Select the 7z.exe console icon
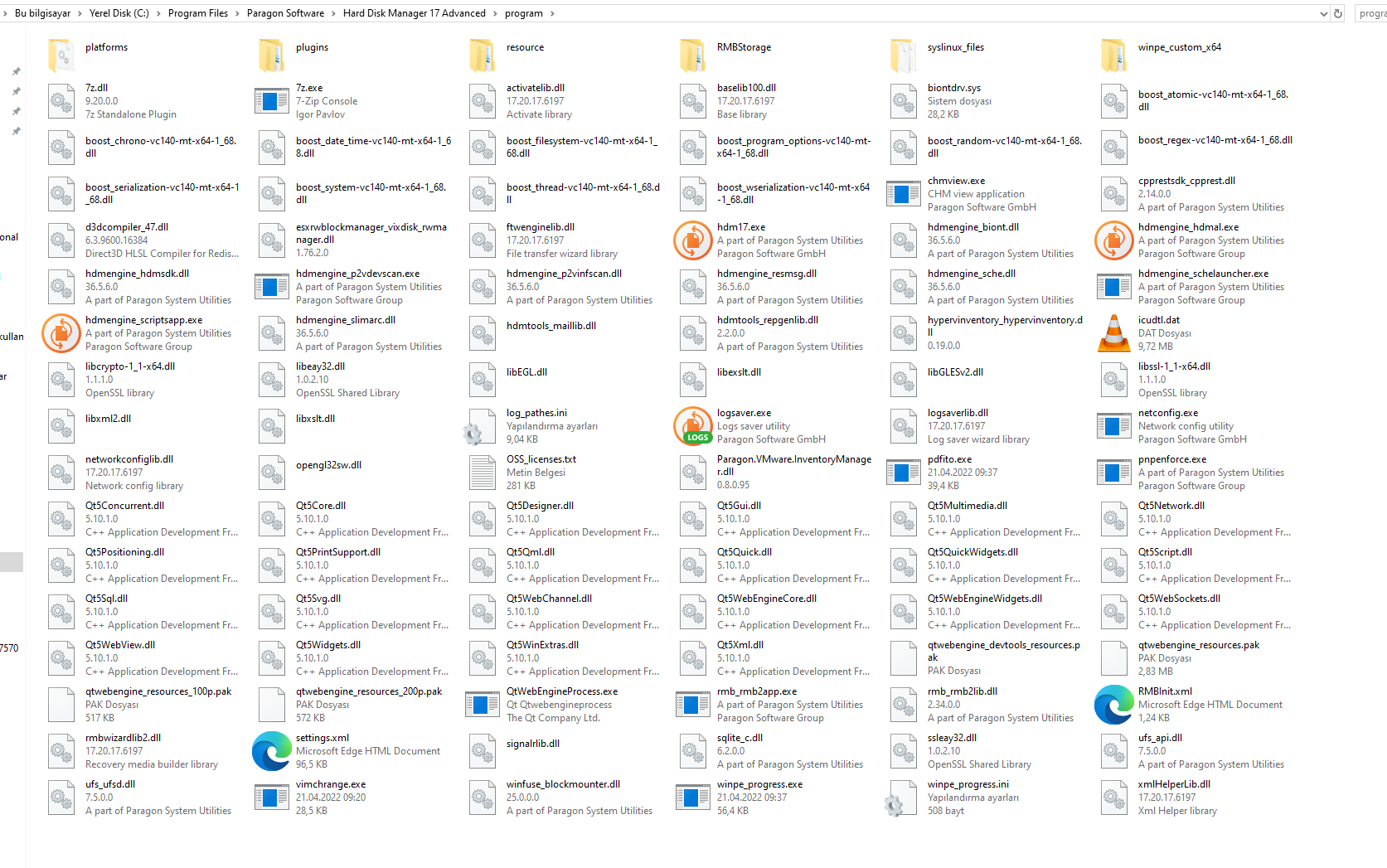 [271, 101]
